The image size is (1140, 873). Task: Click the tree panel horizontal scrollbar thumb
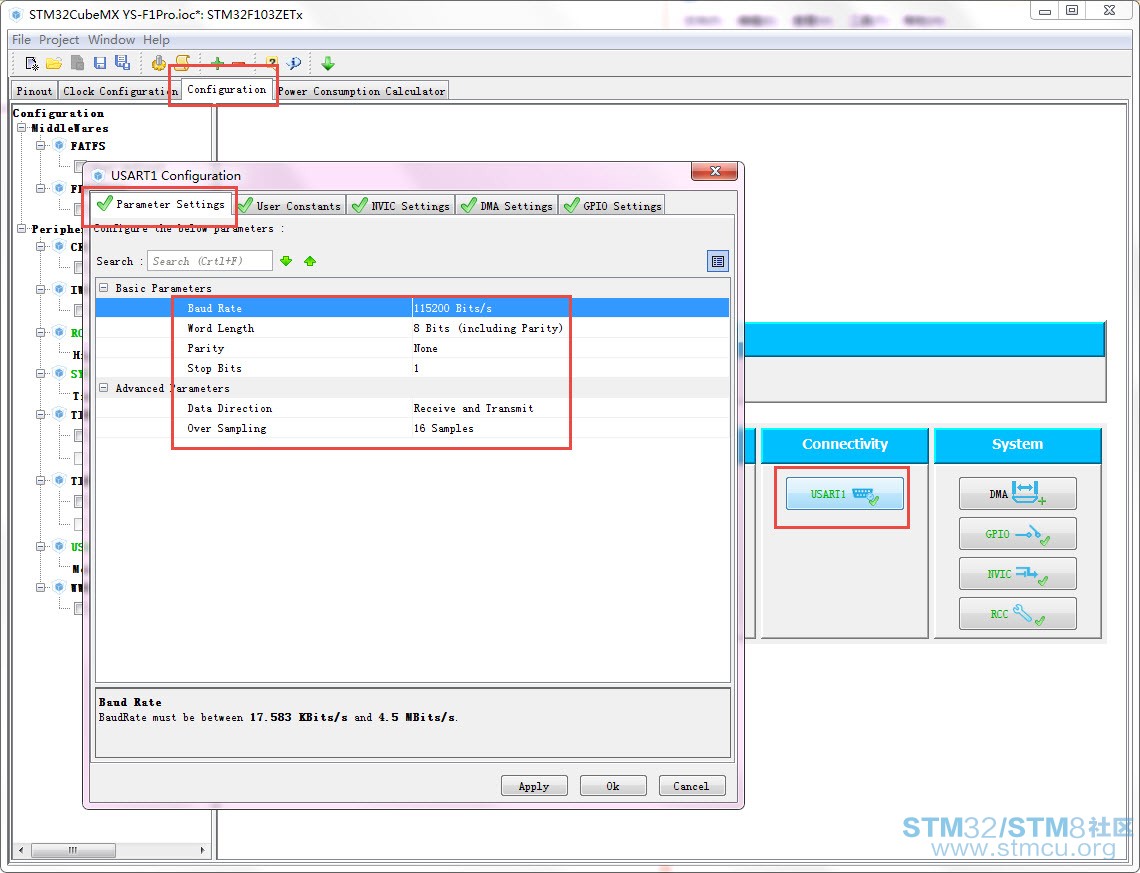(73, 849)
